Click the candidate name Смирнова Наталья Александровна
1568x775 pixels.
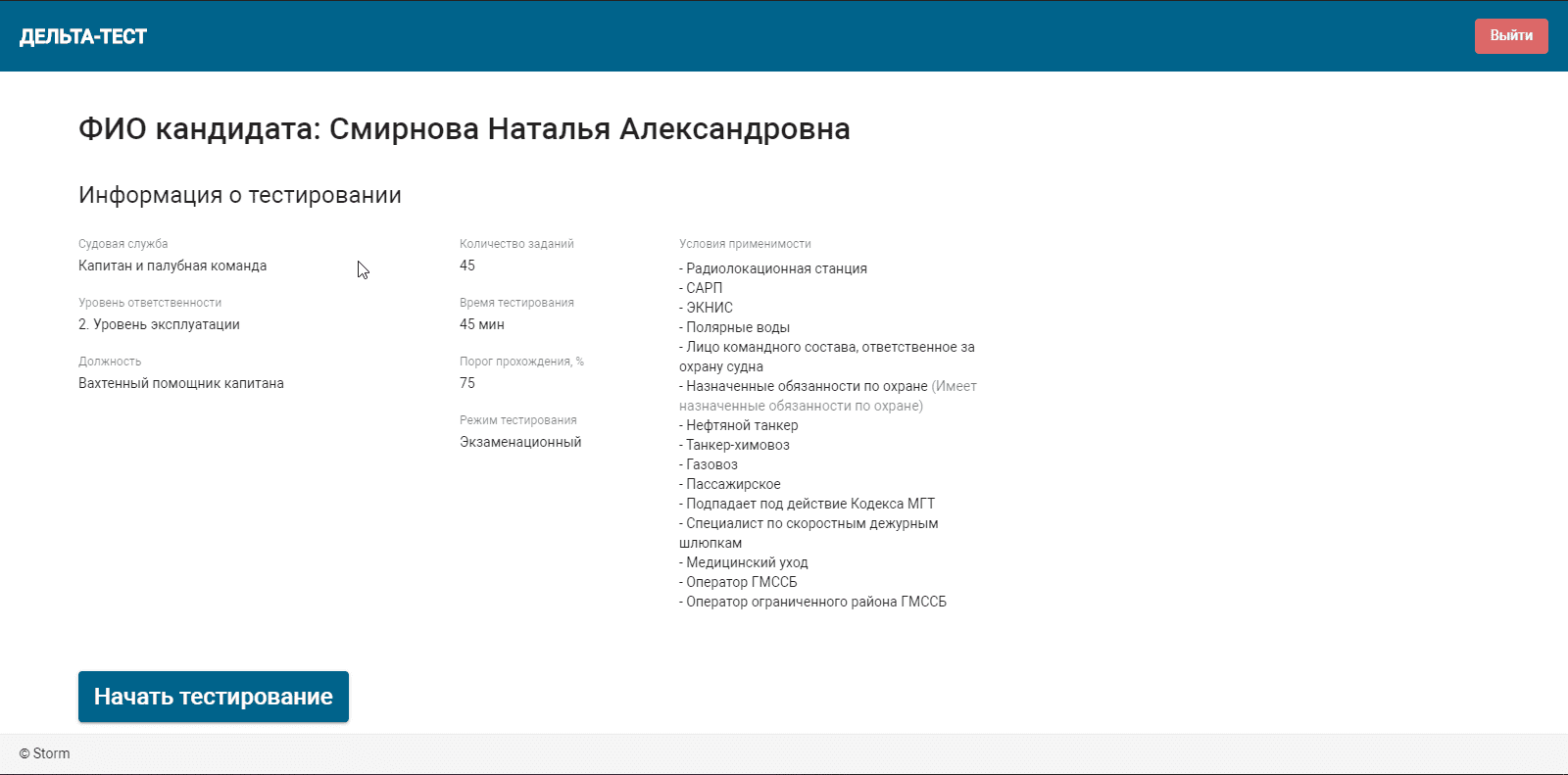589,129
